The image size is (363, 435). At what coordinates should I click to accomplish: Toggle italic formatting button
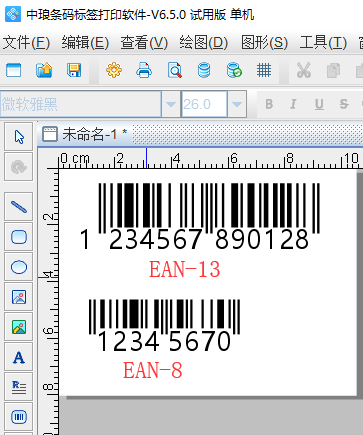293,104
